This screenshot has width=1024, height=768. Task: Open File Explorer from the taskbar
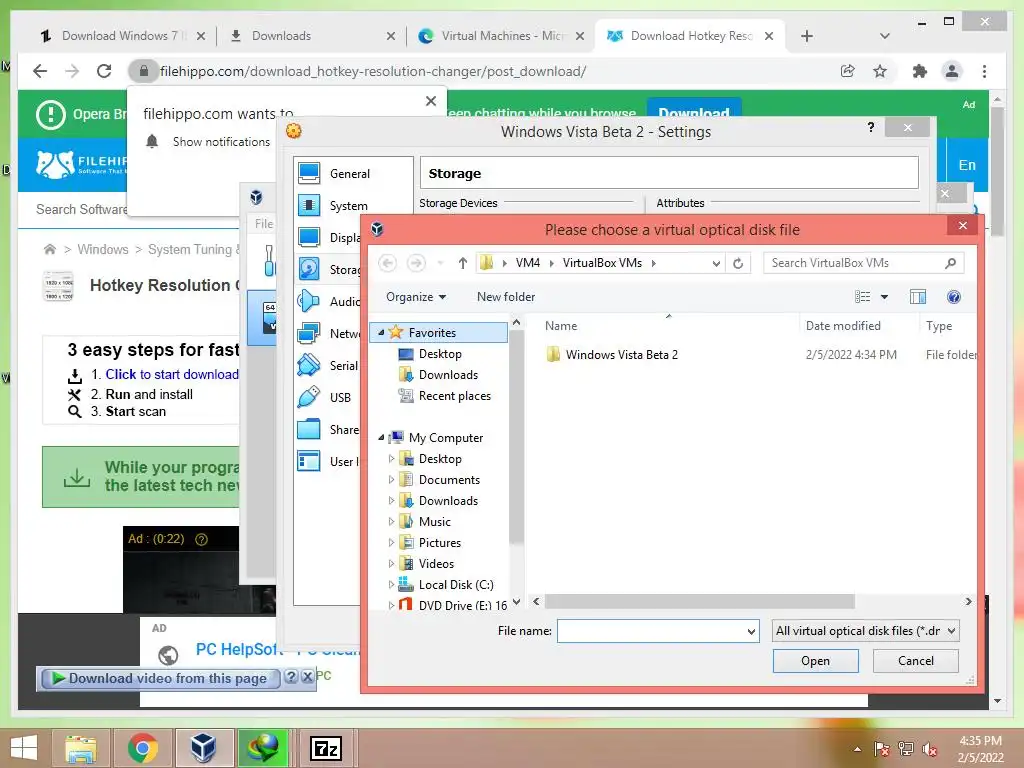click(x=81, y=748)
